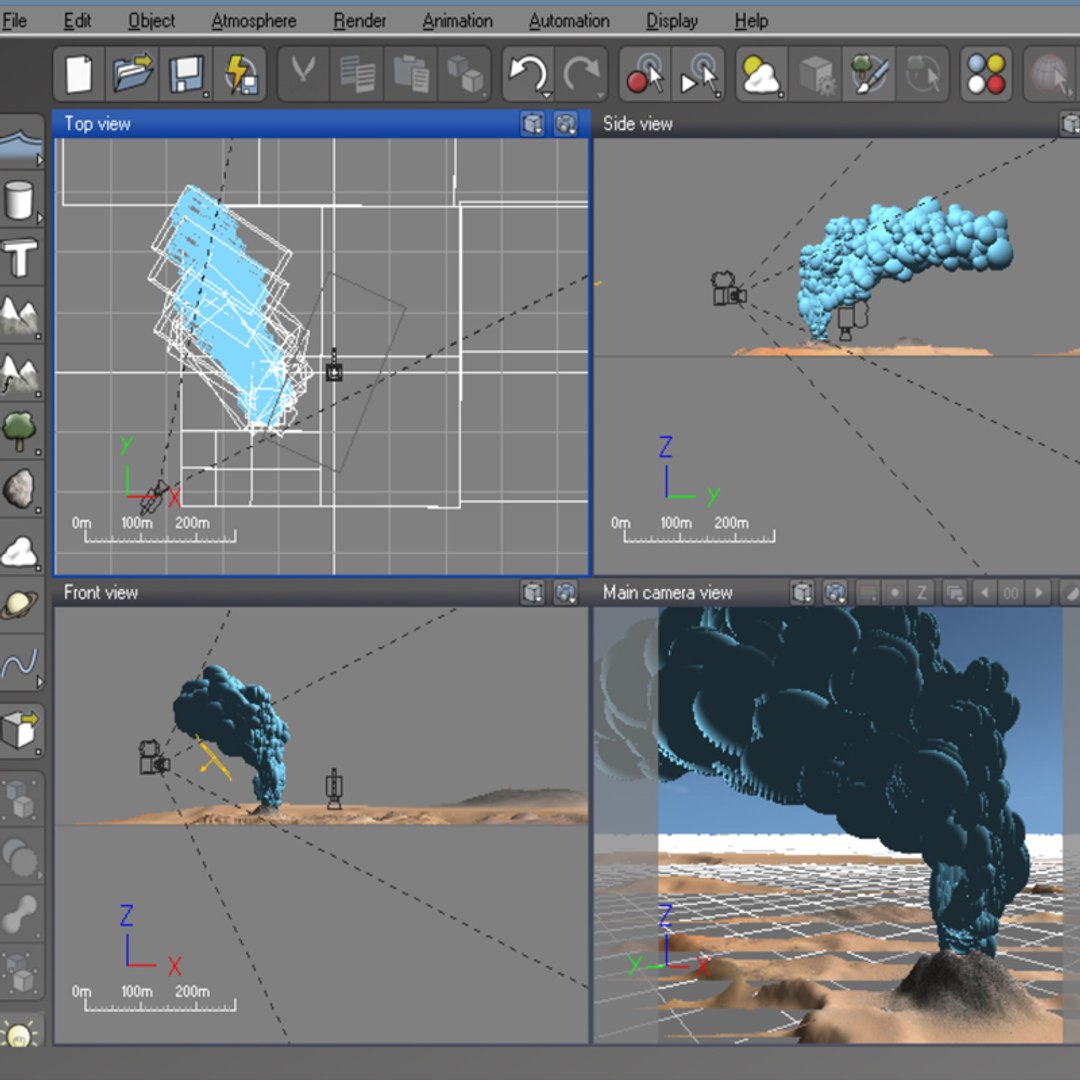Import an object with the box-arrow icon
The height and width of the screenshot is (1080, 1080).
(21, 730)
